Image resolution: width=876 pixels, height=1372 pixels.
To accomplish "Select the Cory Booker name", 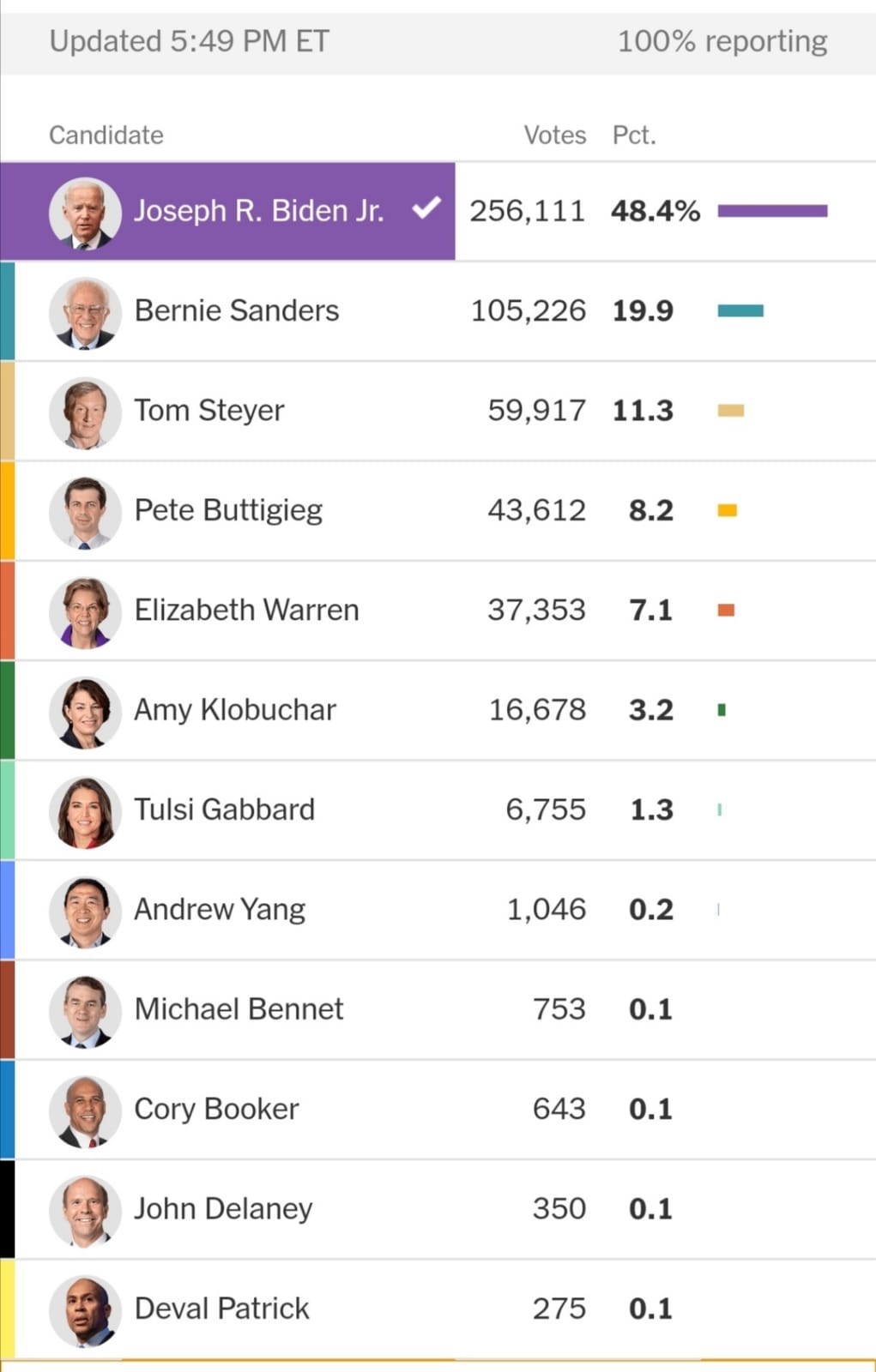I will pos(216,1109).
